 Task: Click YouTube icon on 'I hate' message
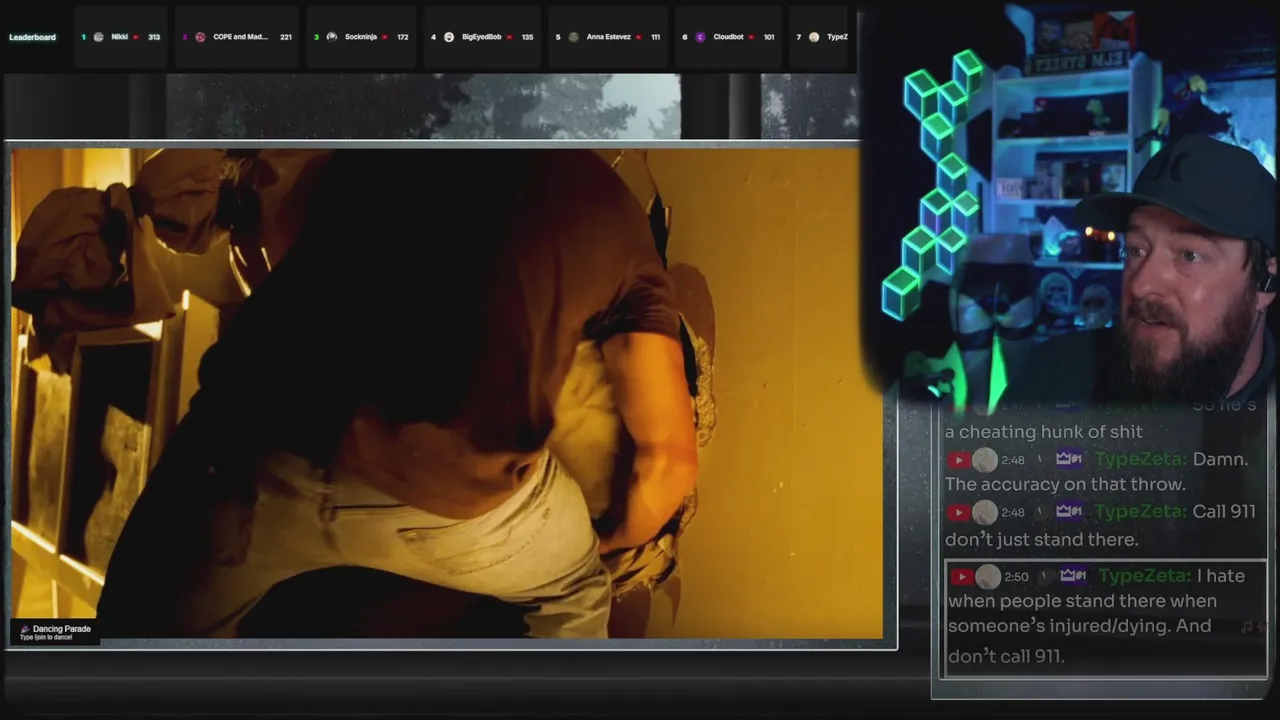point(962,576)
